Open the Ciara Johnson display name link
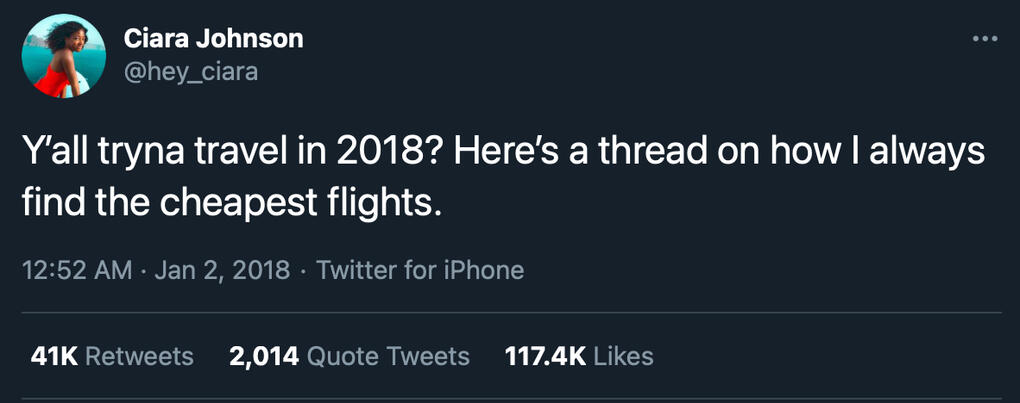Viewport: 1020px width, 403px height. 213,39
